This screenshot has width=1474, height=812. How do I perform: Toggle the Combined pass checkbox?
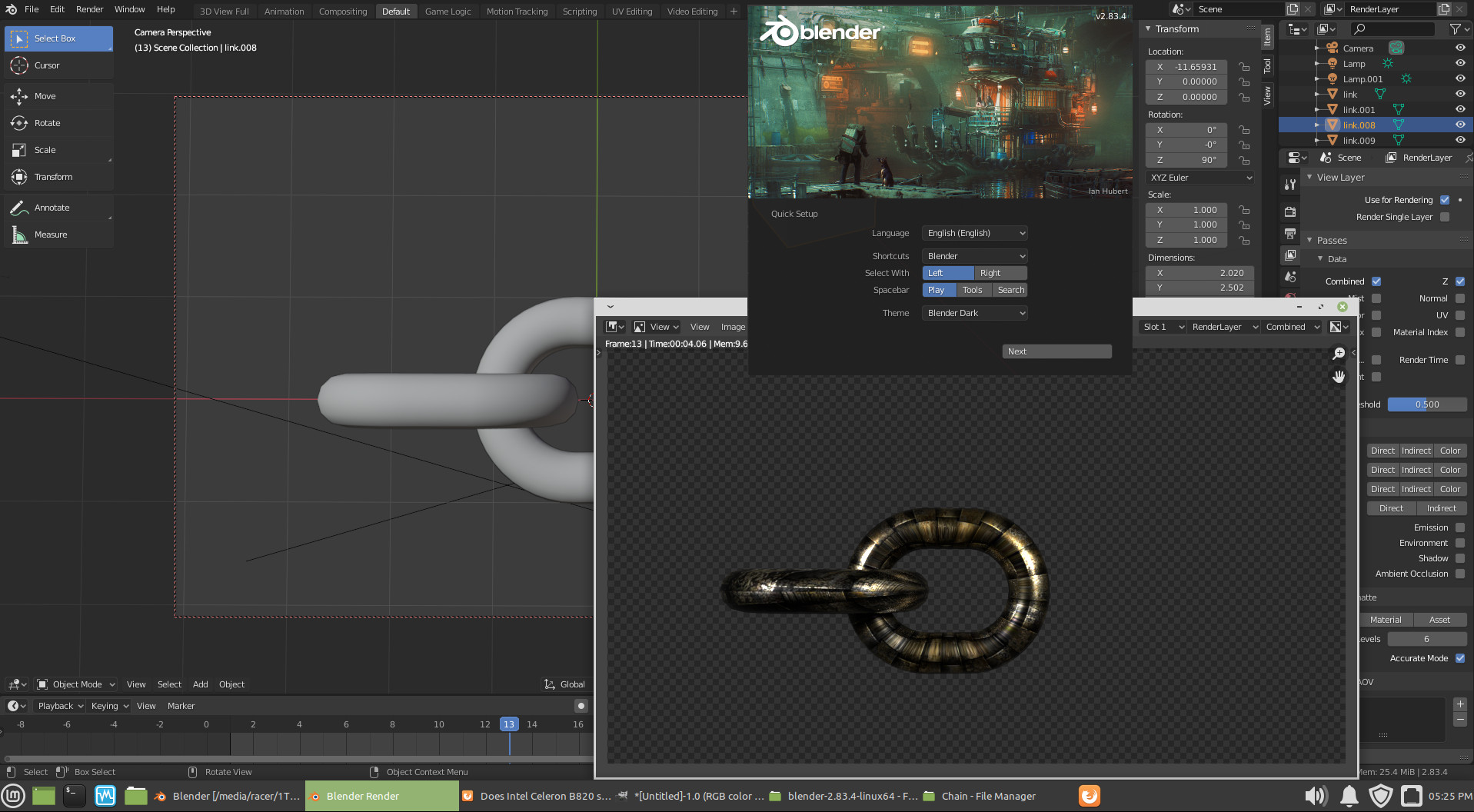1376,281
